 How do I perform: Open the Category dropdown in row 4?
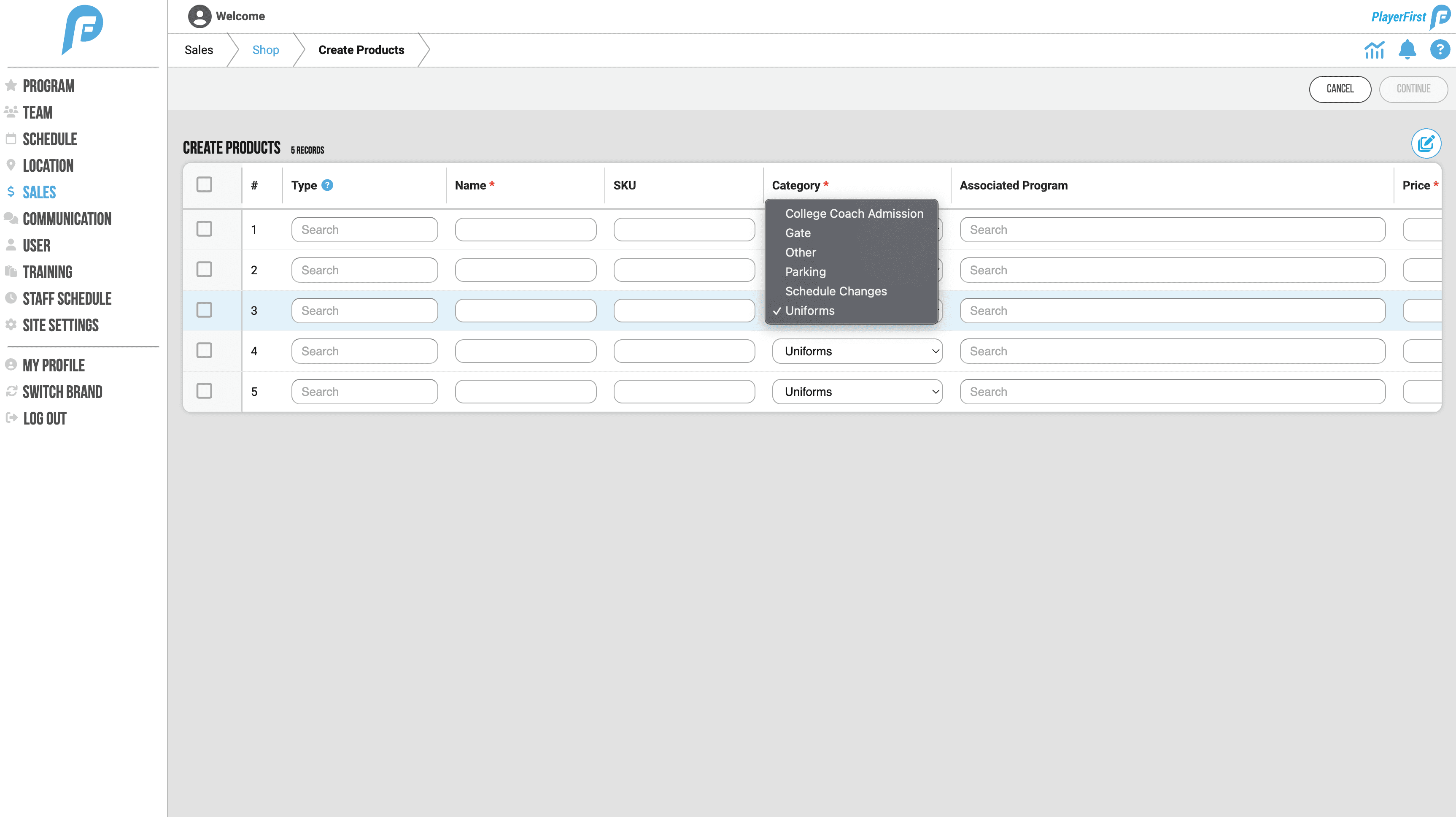pos(857,351)
